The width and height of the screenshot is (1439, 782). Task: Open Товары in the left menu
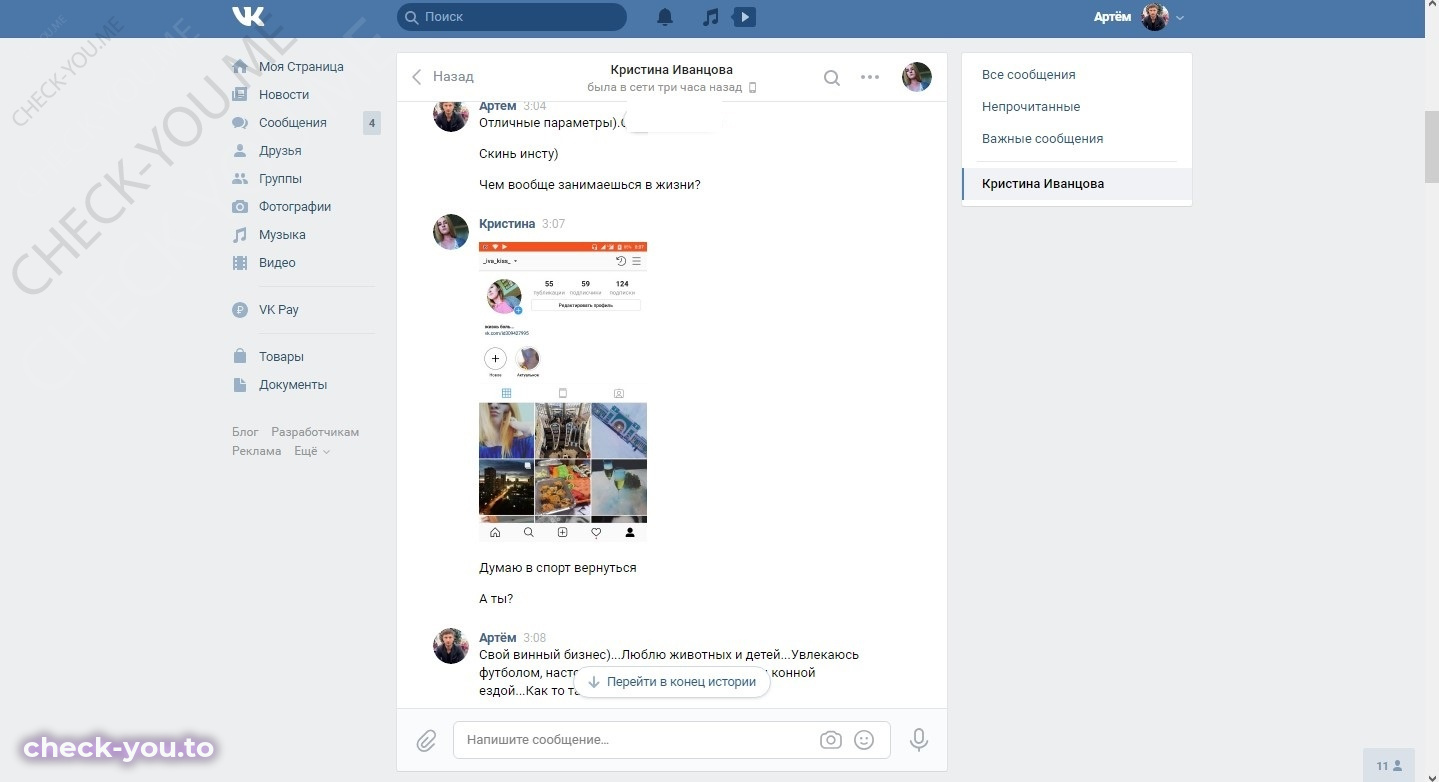281,357
